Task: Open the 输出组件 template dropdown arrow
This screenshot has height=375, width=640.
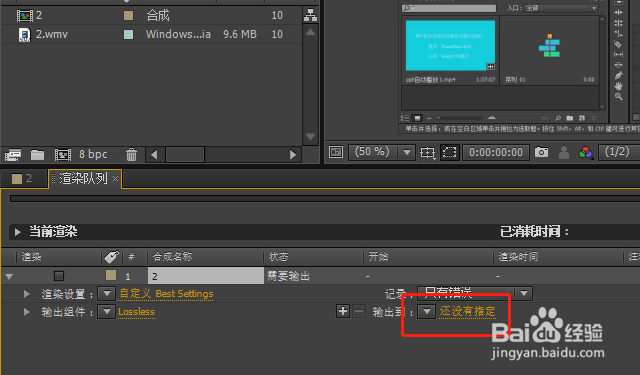Action: pyautogui.click(x=107, y=312)
